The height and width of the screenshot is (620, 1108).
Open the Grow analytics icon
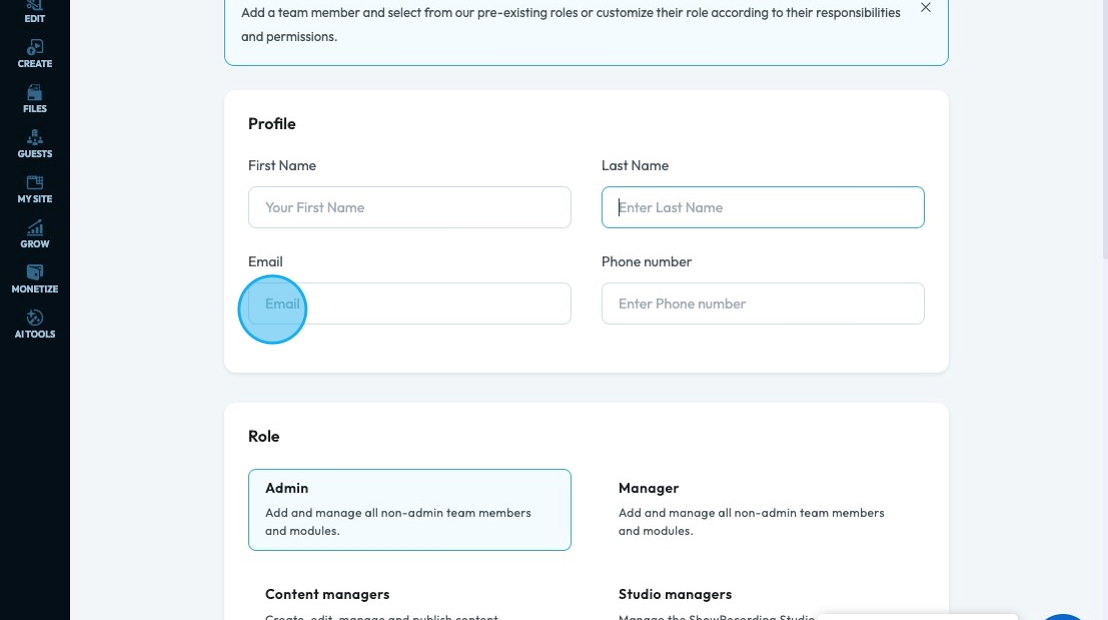[x=34, y=233]
